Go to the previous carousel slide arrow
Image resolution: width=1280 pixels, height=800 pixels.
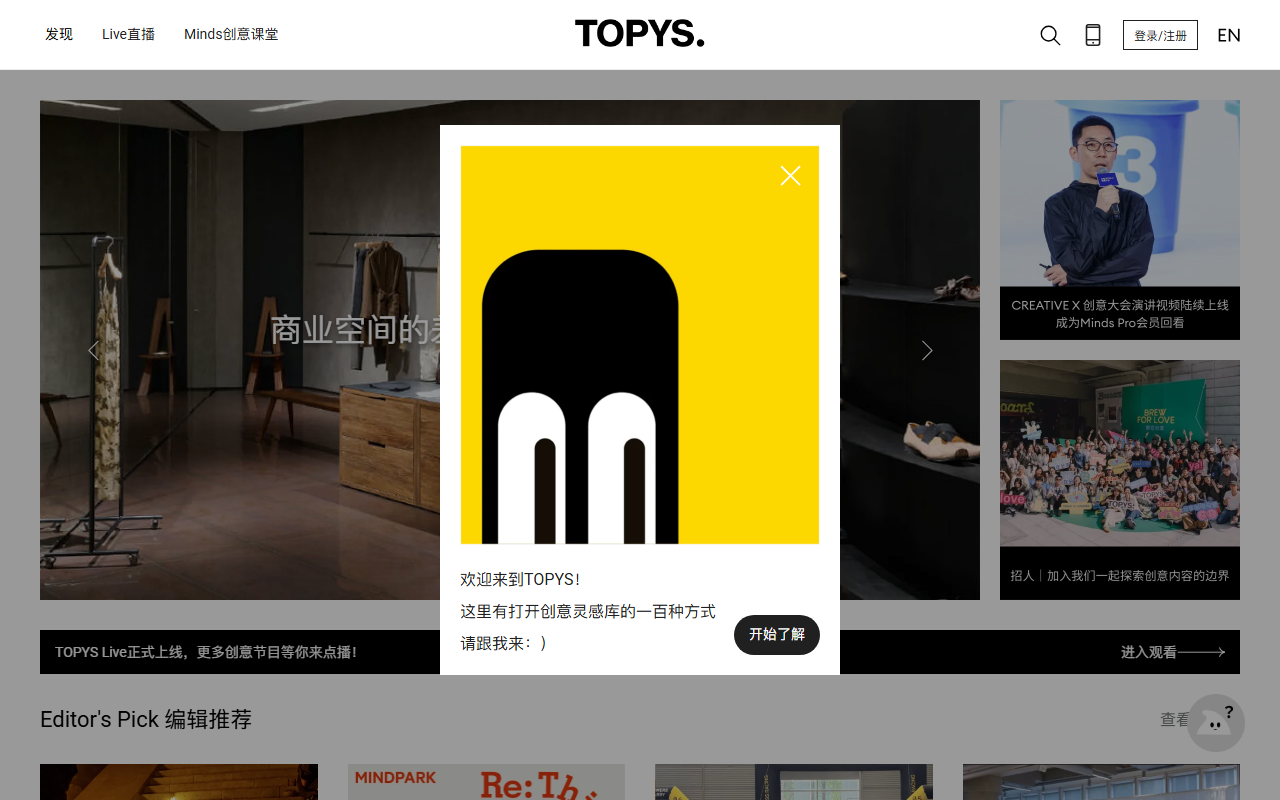pos(93,350)
